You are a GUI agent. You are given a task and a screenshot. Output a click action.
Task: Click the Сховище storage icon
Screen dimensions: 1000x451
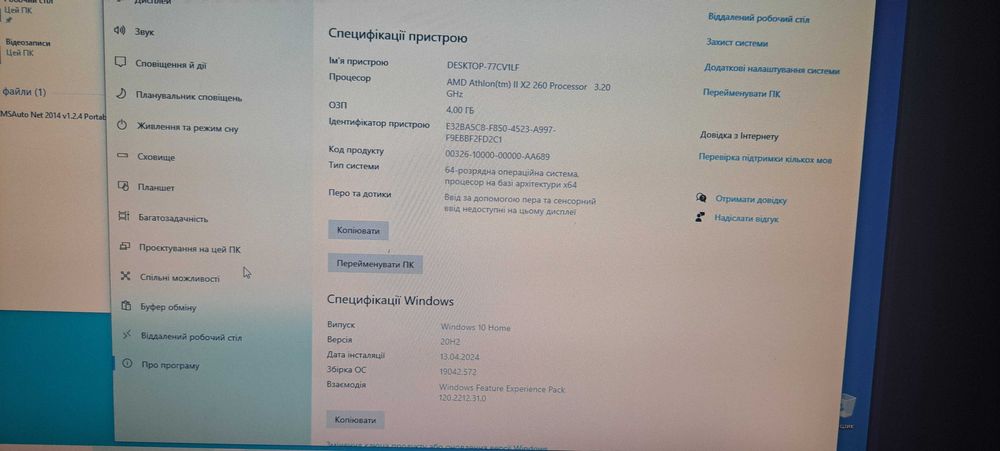click(x=123, y=156)
